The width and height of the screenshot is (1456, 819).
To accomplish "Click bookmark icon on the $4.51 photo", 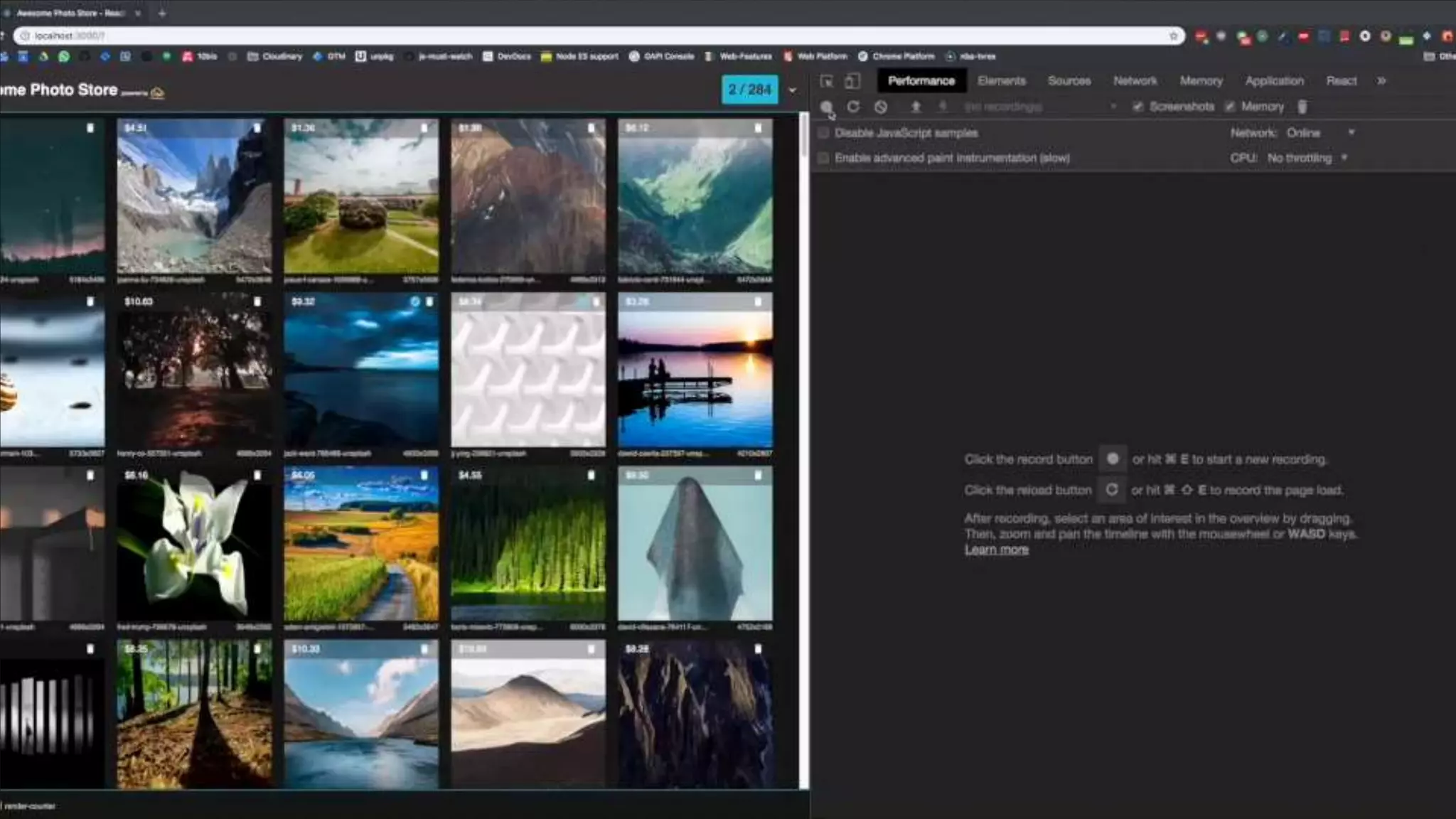I will click(257, 128).
